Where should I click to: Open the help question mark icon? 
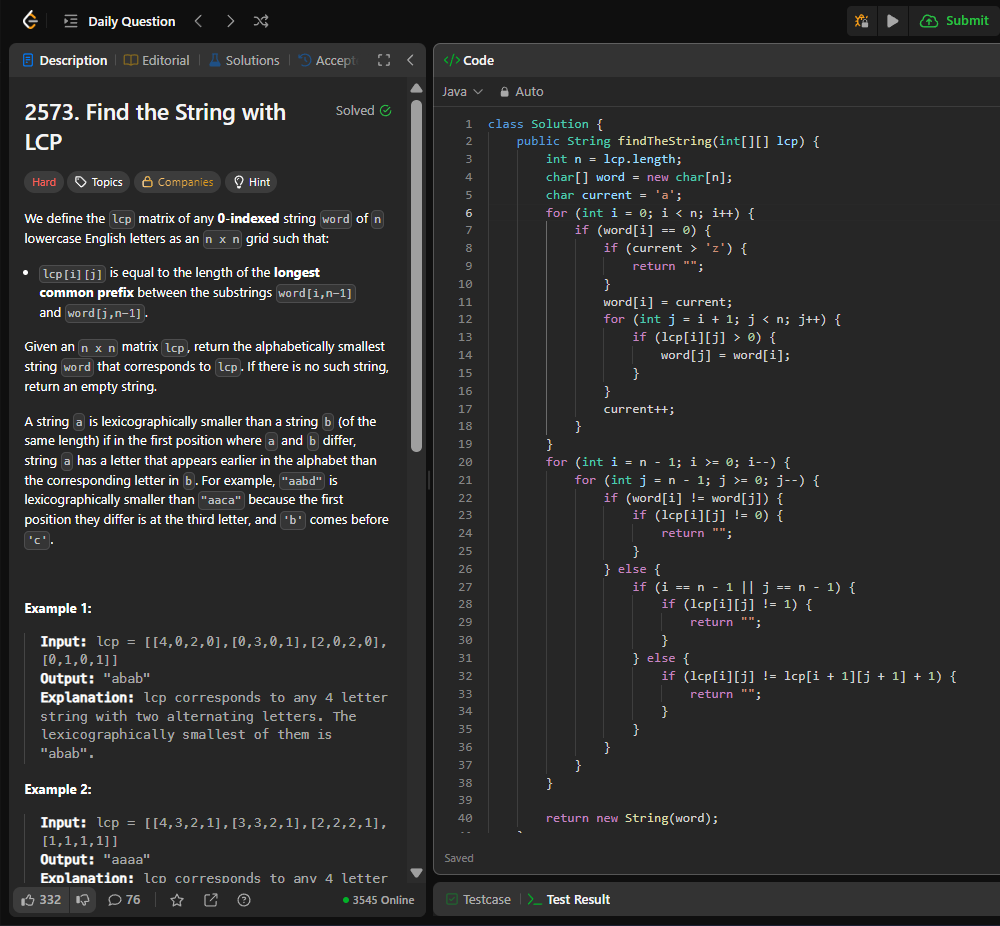click(x=244, y=900)
